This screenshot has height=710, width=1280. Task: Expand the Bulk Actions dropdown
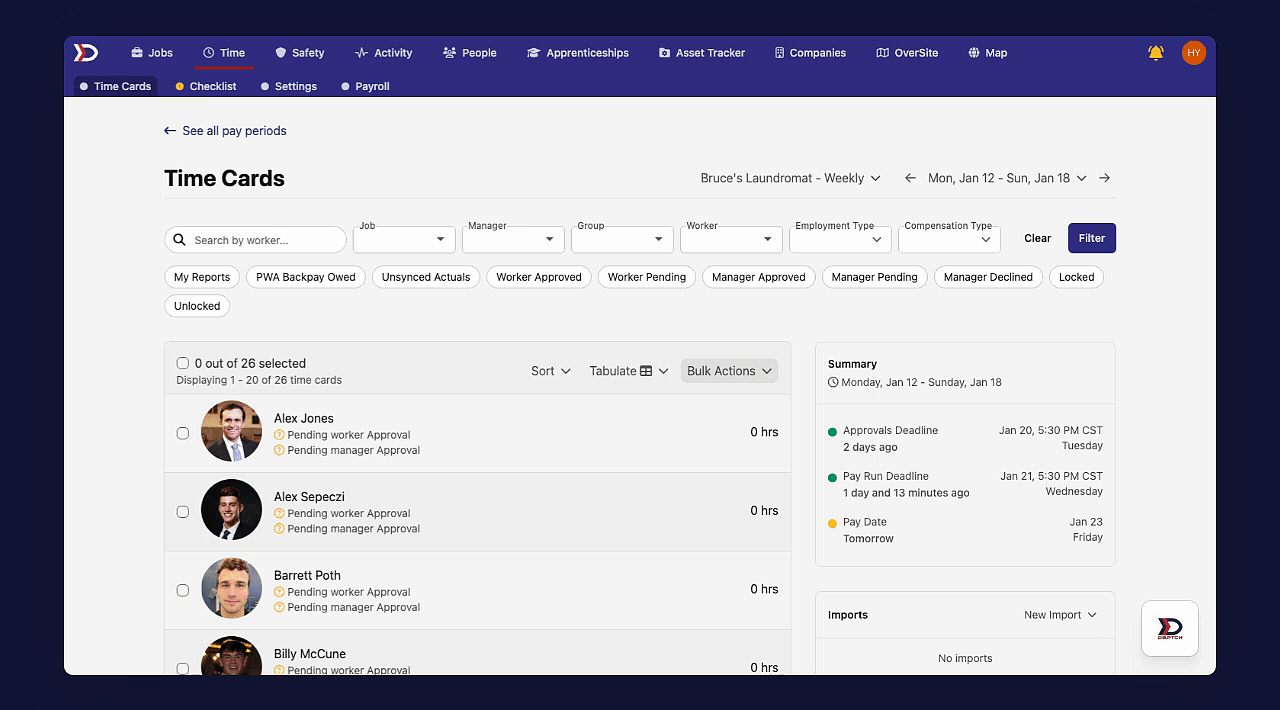[x=729, y=371]
